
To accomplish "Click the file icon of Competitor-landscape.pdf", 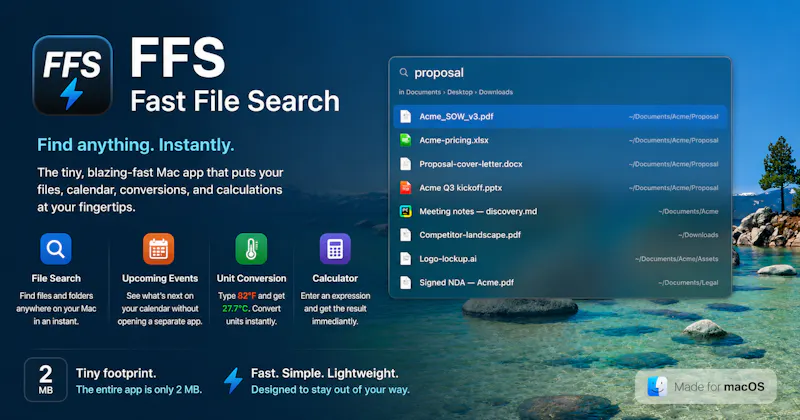I will pyautogui.click(x=406, y=235).
